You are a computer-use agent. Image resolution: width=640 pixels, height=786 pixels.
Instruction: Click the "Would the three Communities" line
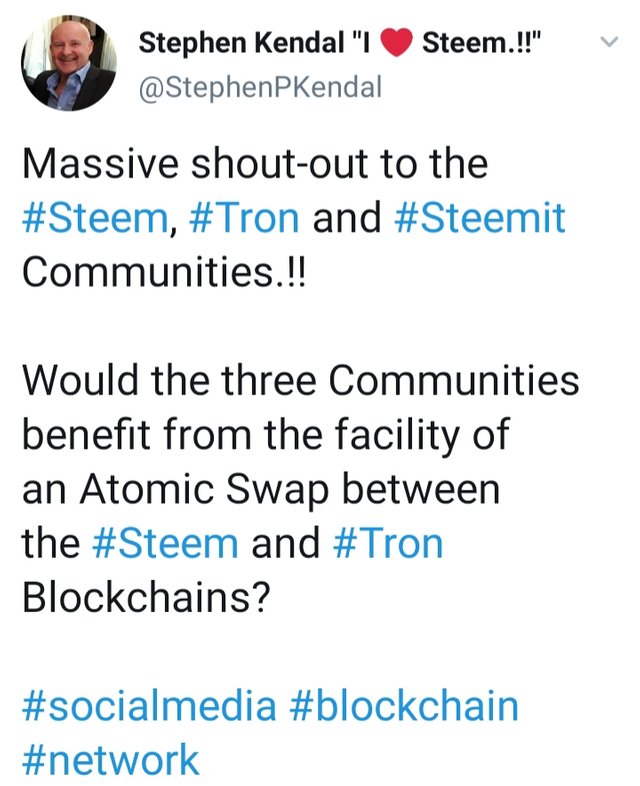click(x=300, y=381)
